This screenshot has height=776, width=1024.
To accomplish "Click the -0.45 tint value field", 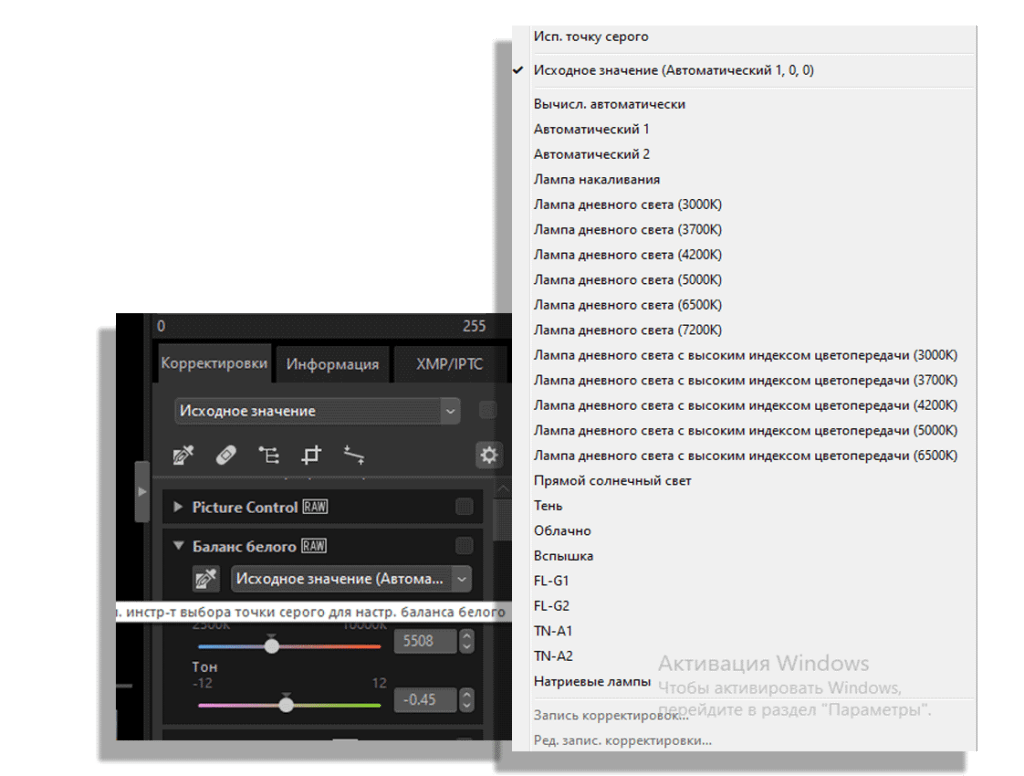I will point(424,700).
